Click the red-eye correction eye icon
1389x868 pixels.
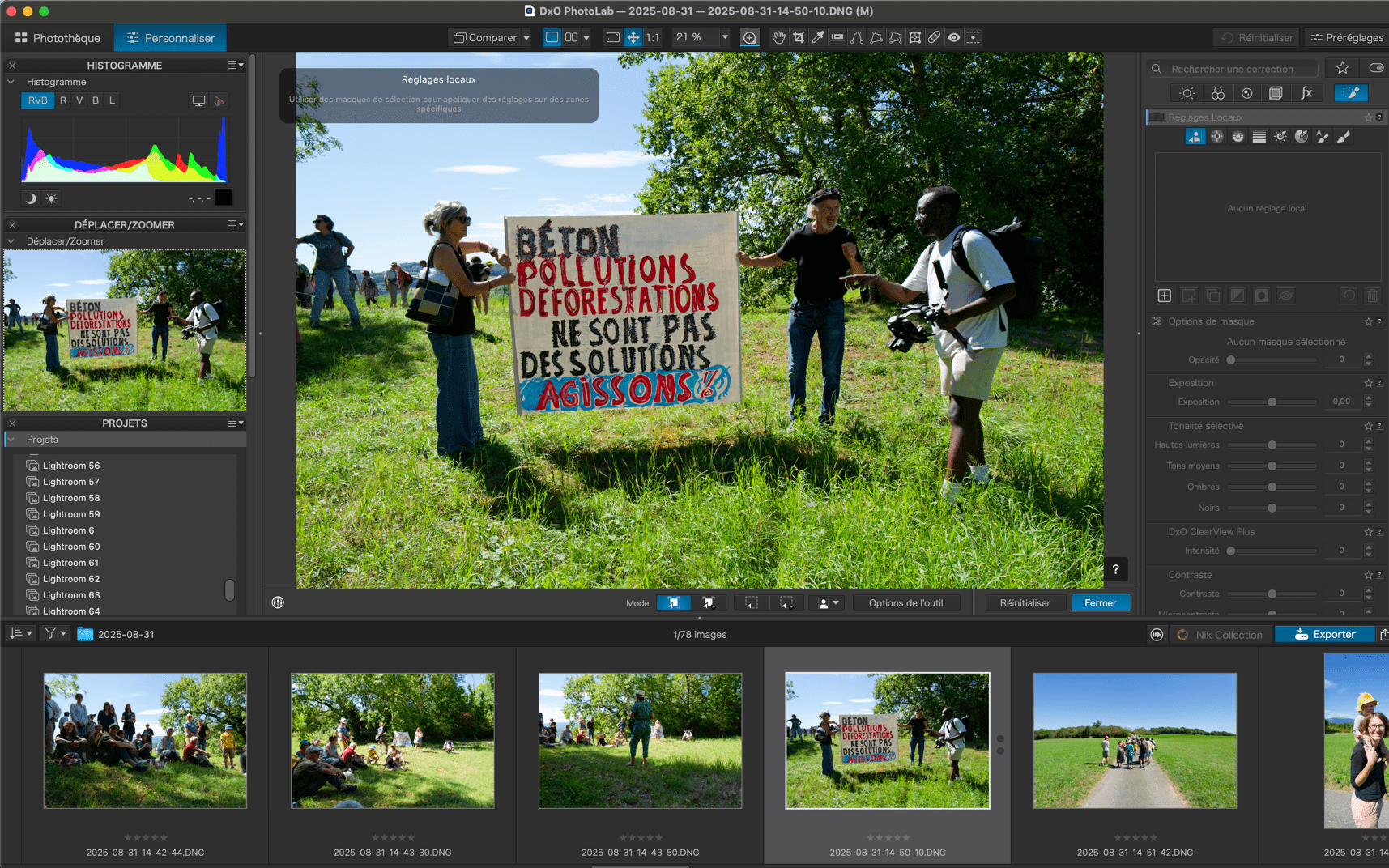[x=954, y=37]
